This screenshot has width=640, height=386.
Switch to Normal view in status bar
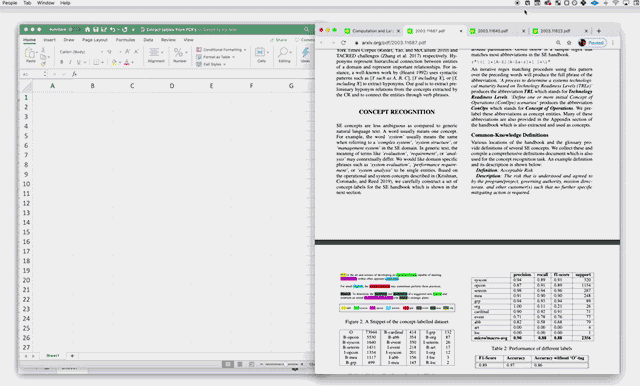click(228, 364)
